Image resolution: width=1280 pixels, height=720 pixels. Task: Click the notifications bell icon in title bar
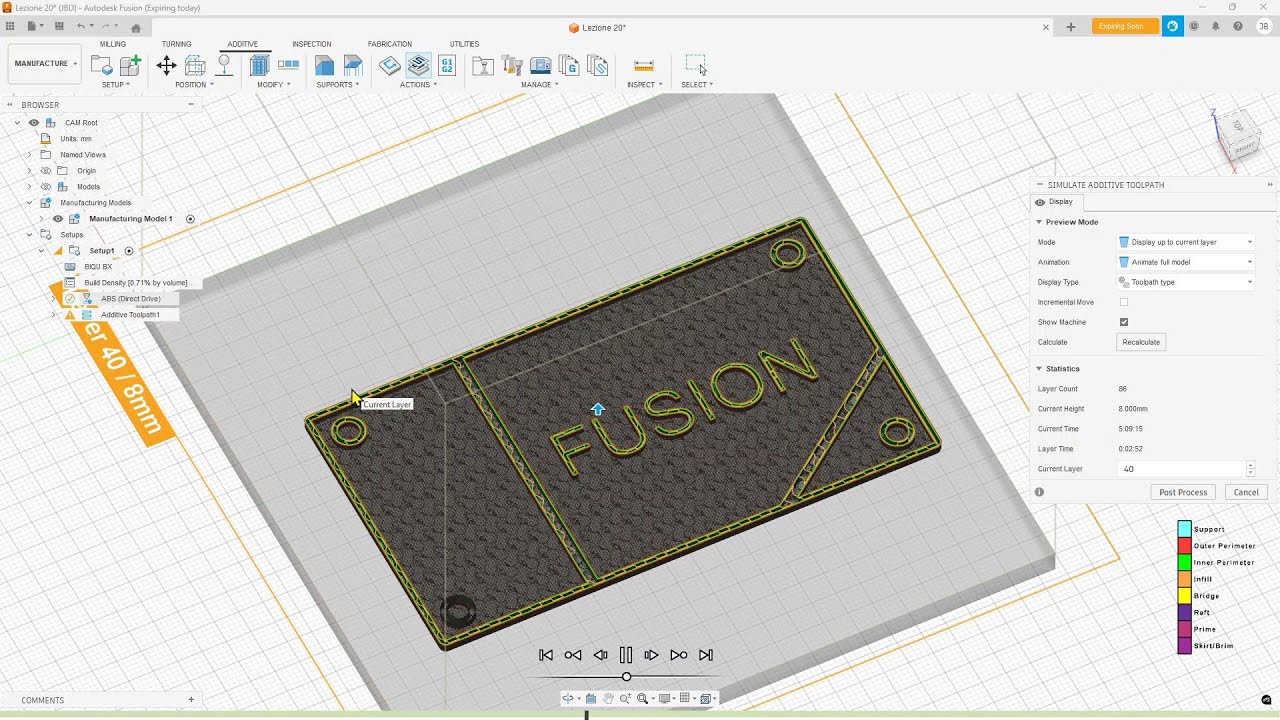tap(1215, 27)
